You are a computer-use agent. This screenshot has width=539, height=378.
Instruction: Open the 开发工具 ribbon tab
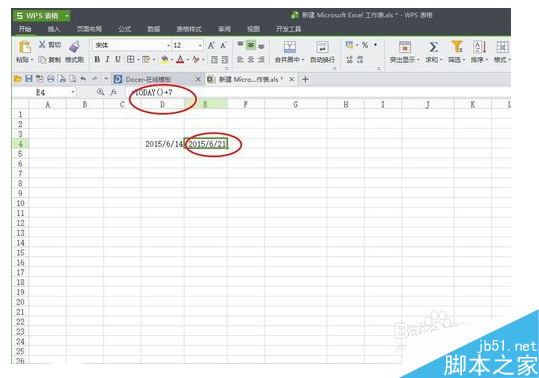pyautogui.click(x=288, y=29)
